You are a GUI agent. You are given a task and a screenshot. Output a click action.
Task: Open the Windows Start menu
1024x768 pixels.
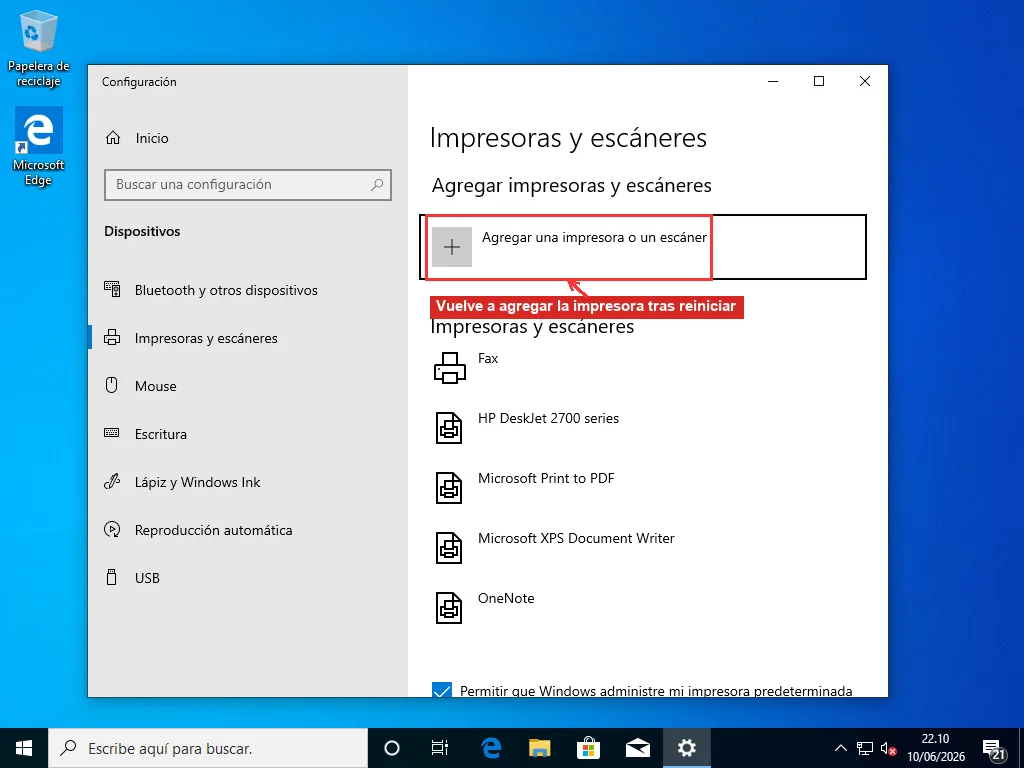[x=24, y=748]
